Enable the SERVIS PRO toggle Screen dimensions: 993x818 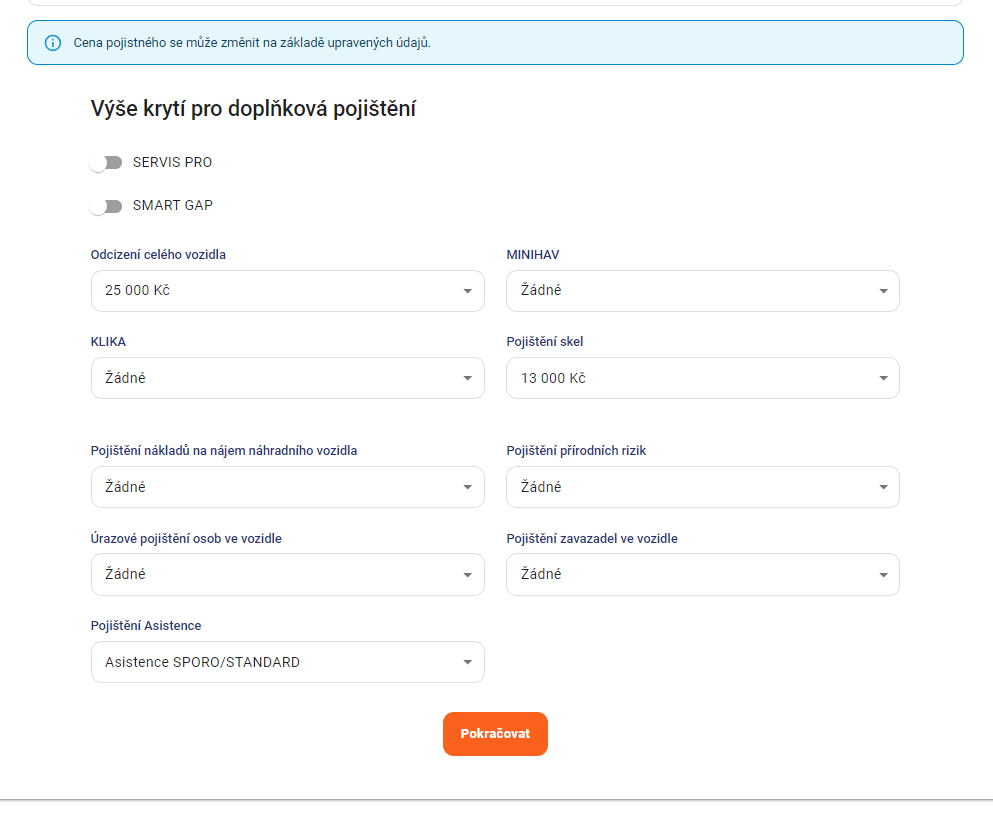(x=106, y=163)
